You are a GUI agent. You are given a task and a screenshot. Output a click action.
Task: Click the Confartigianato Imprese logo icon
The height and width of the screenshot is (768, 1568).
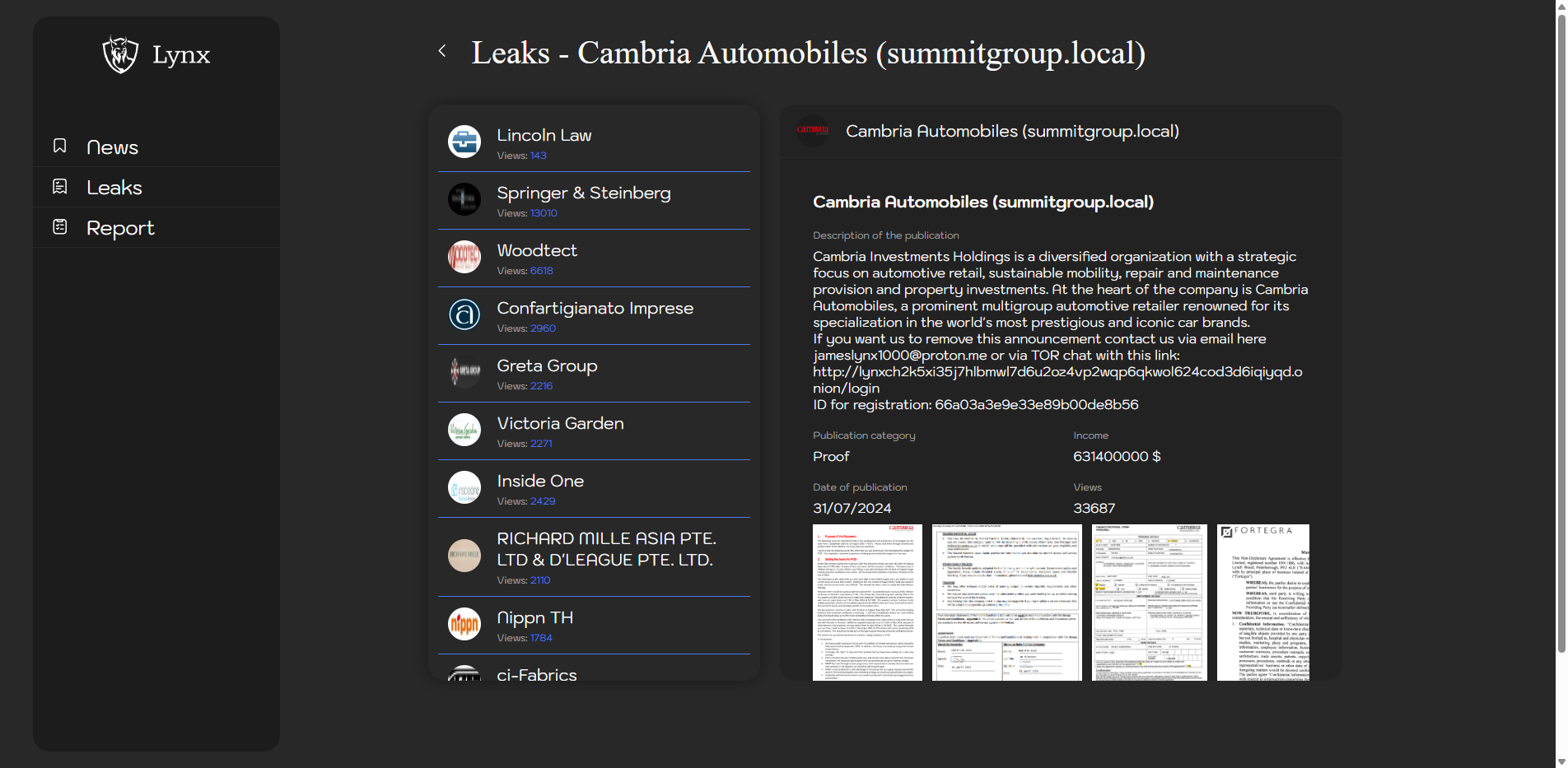point(464,314)
